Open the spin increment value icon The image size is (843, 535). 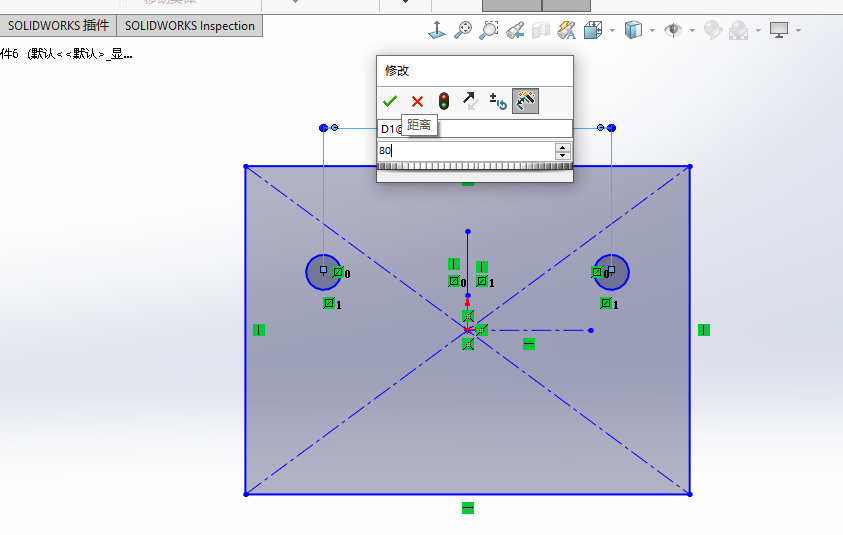click(x=498, y=101)
